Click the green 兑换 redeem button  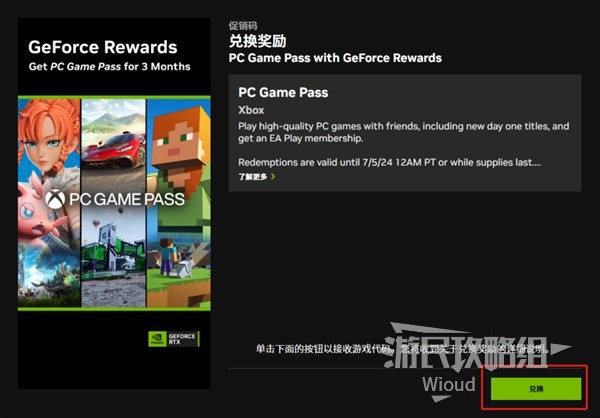pos(536,389)
